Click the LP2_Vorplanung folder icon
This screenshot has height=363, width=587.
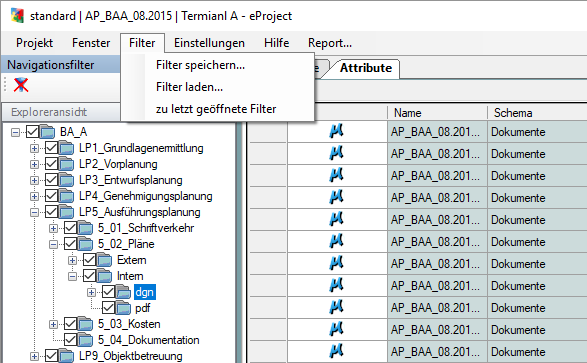click(67, 164)
